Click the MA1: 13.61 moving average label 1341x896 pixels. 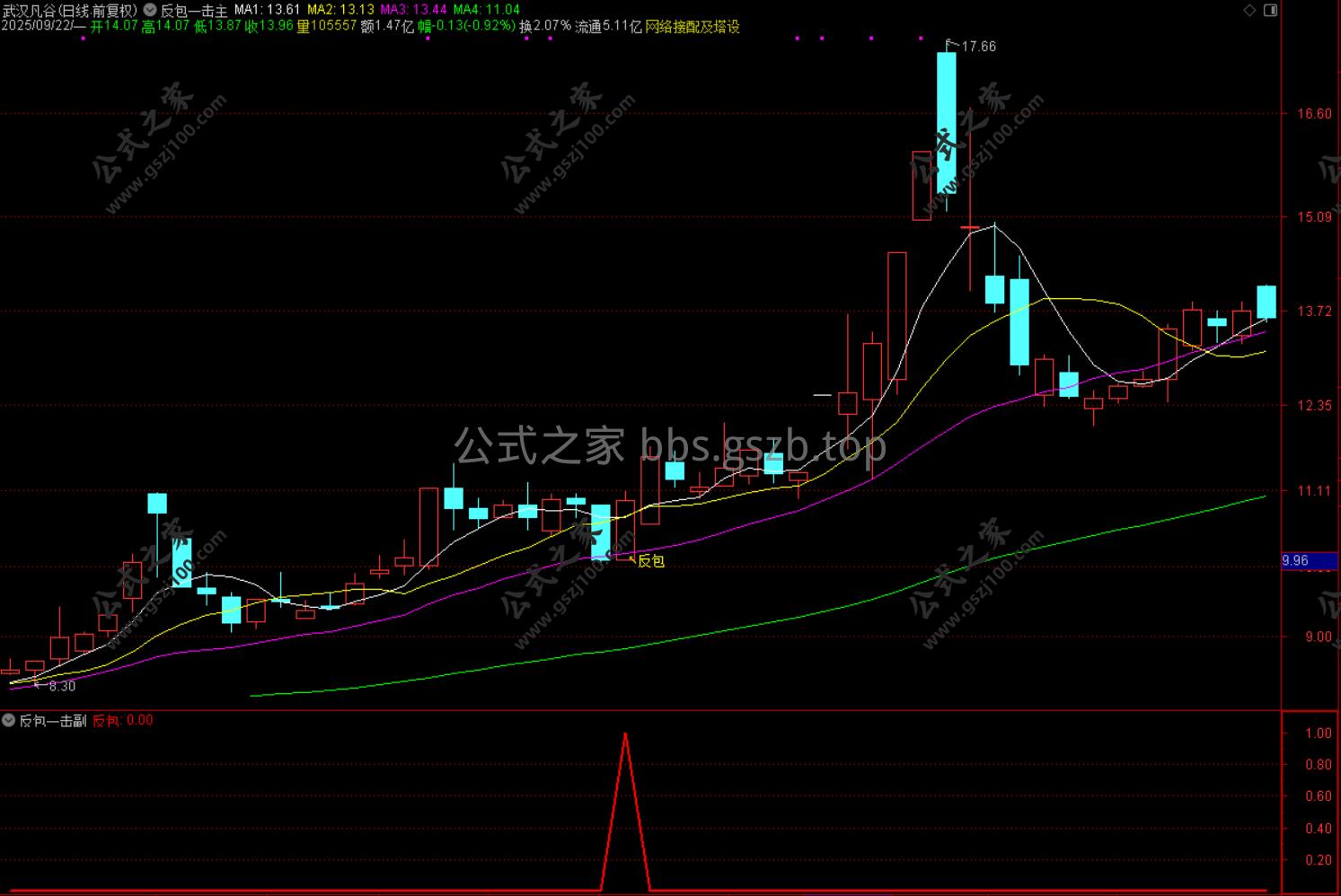(267, 11)
